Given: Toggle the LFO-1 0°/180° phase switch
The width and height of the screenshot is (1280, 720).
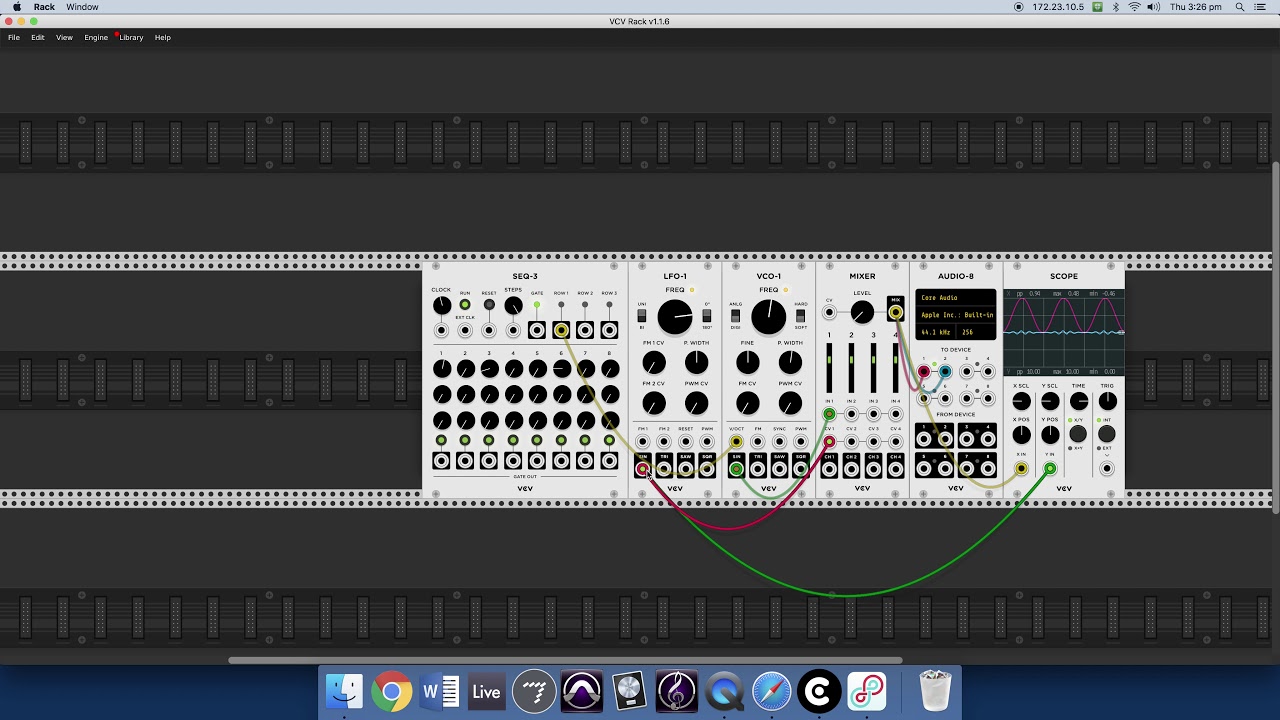Looking at the screenshot, I should pyautogui.click(x=706, y=316).
